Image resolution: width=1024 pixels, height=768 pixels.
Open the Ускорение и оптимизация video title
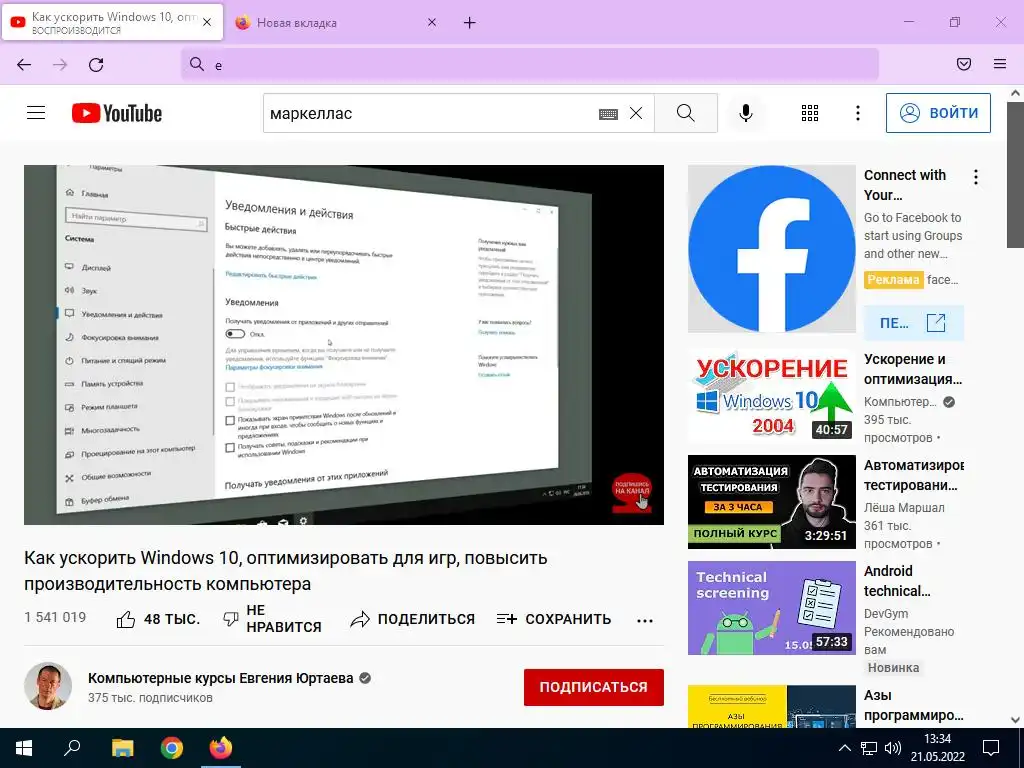point(913,369)
